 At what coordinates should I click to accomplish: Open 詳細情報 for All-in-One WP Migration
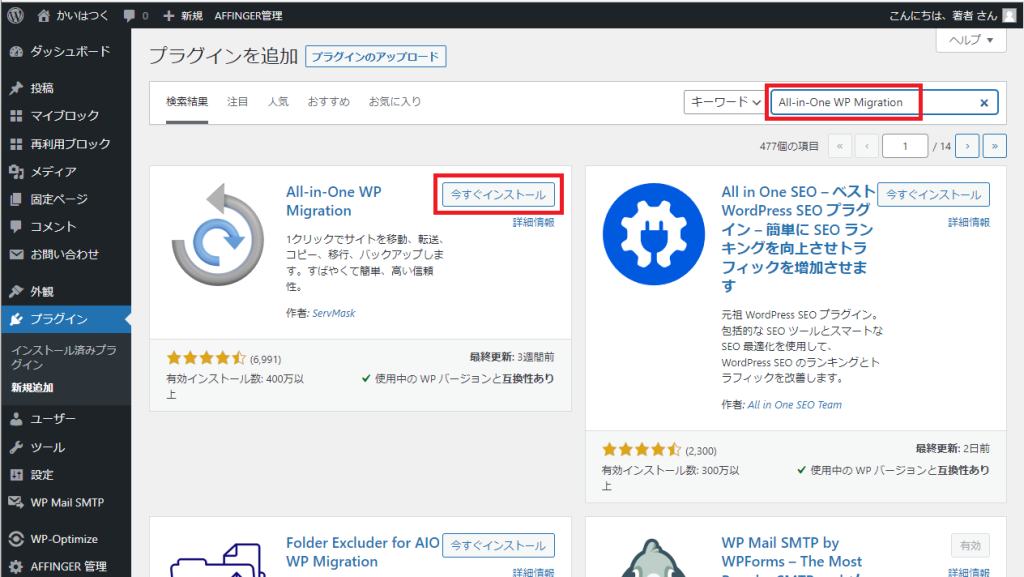[534, 223]
